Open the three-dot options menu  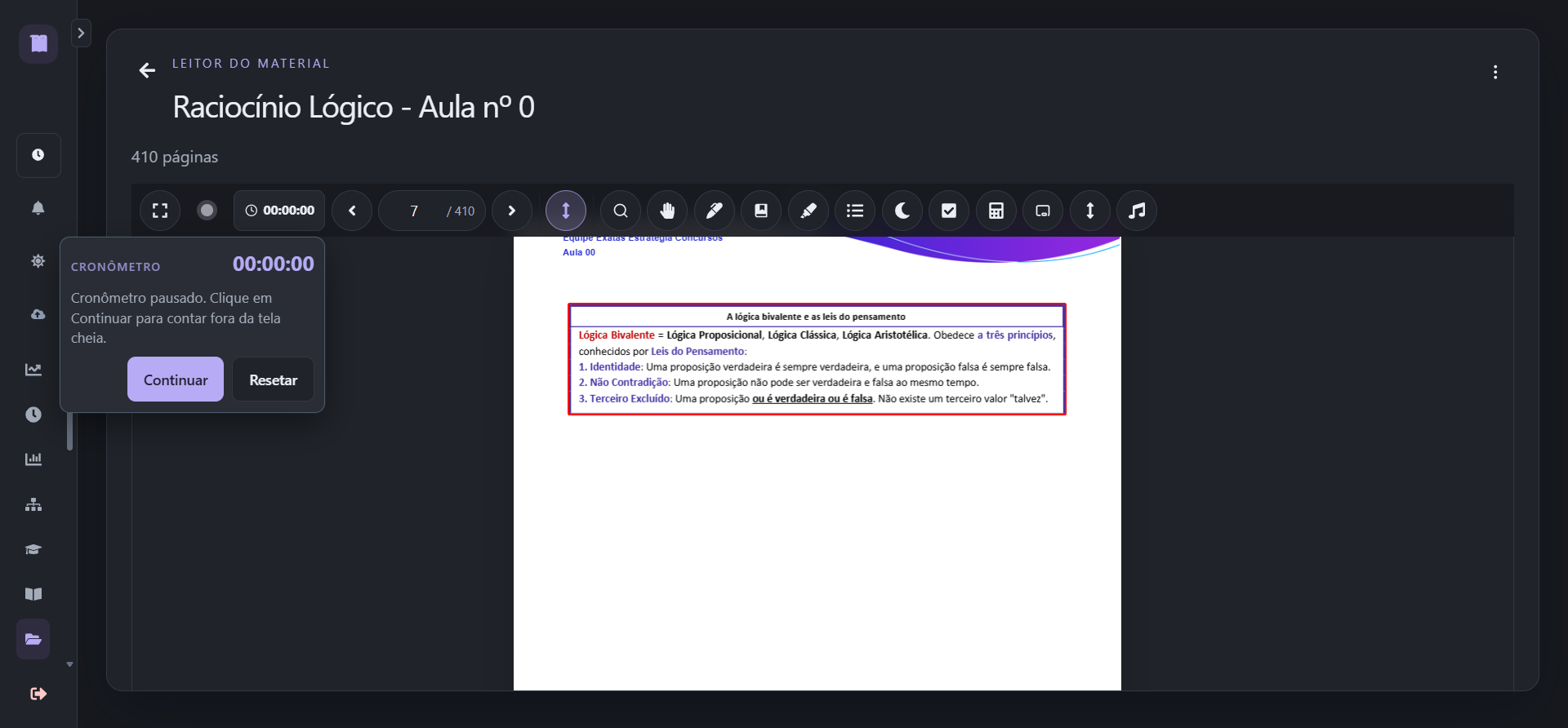click(1495, 72)
